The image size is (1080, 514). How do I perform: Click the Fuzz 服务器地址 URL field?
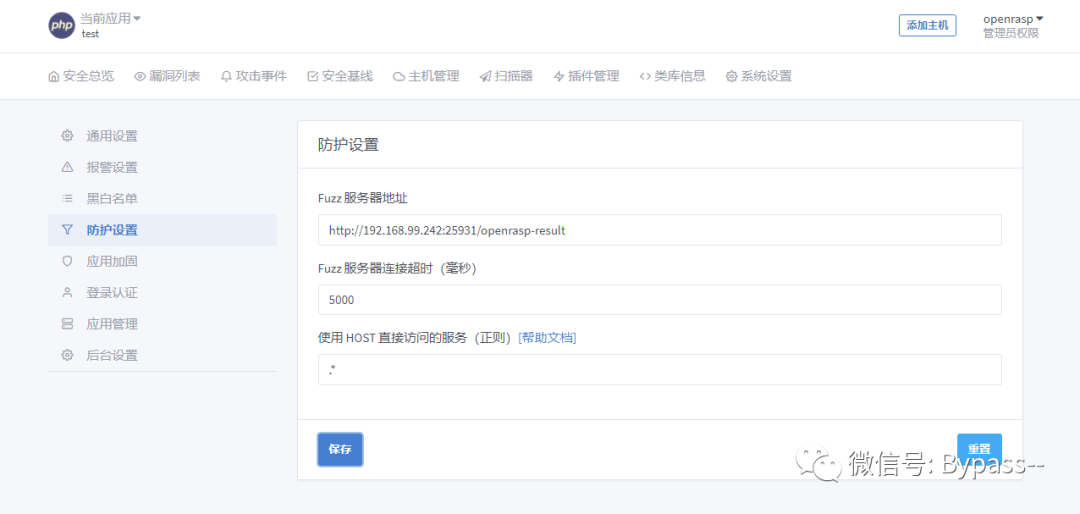[659, 230]
